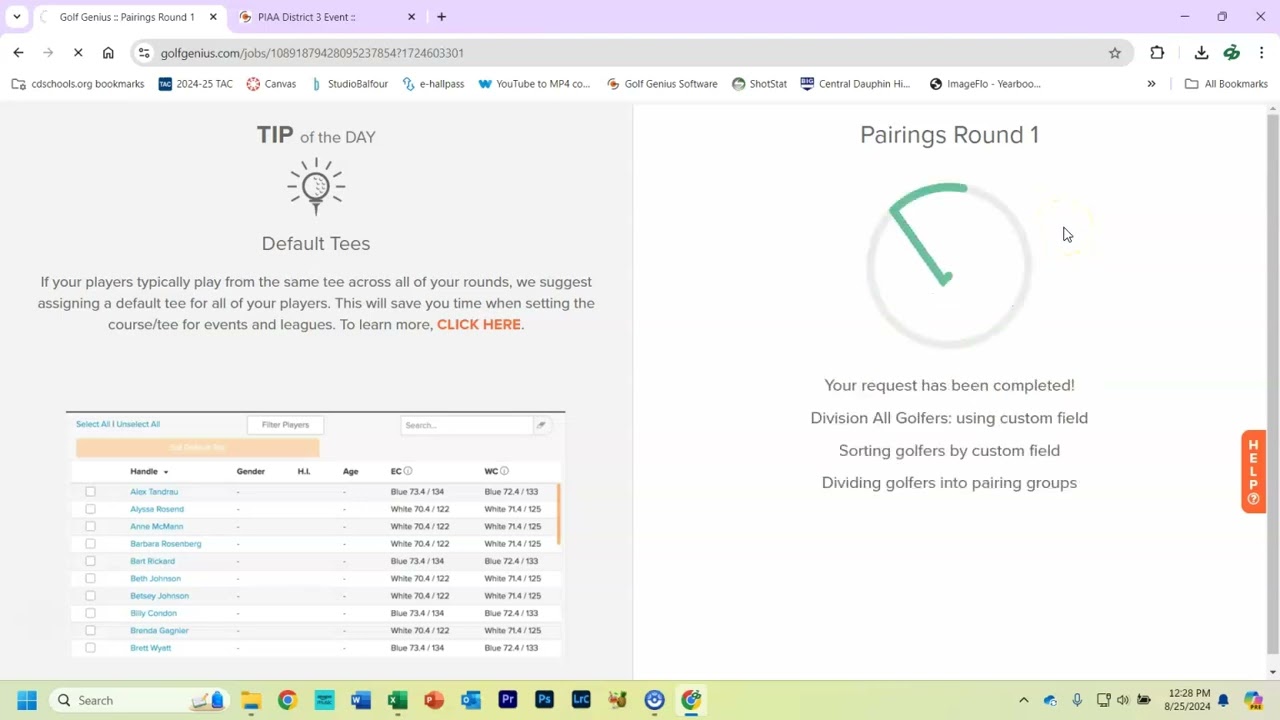Open the Extensions puzzle icon
Viewport: 1280px width, 720px height.
click(x=1157, y=53)
